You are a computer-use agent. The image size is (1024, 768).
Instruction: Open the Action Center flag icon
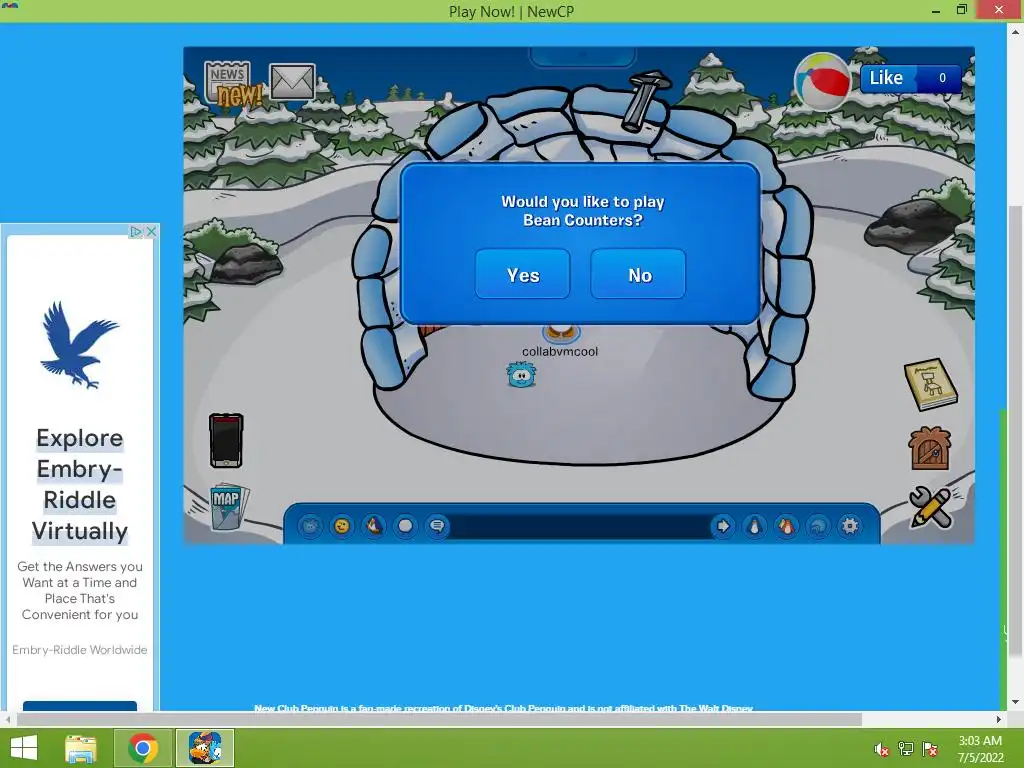(930, 749)
